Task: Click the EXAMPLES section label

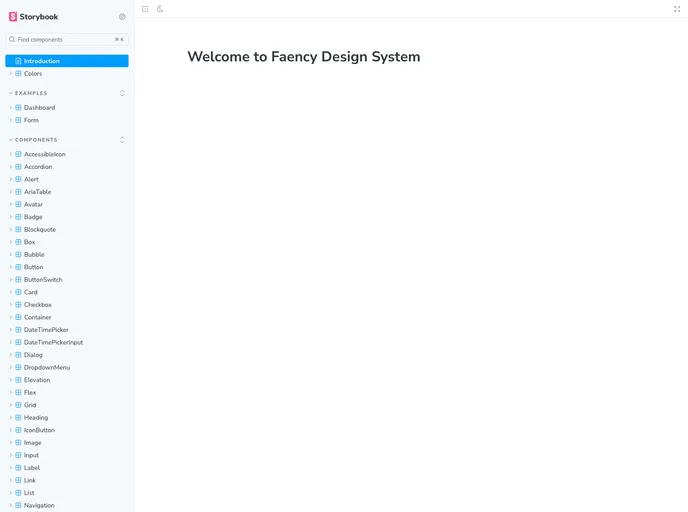Action: [x=31, y=93]
